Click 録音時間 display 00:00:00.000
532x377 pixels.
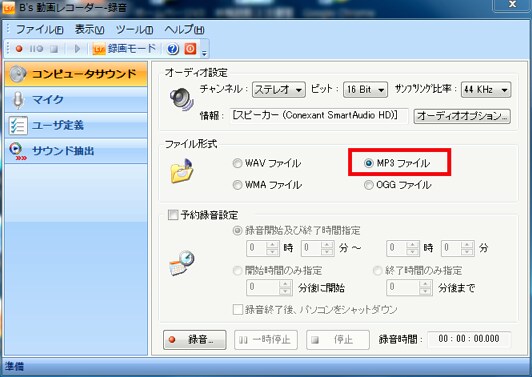coord(469,339)
